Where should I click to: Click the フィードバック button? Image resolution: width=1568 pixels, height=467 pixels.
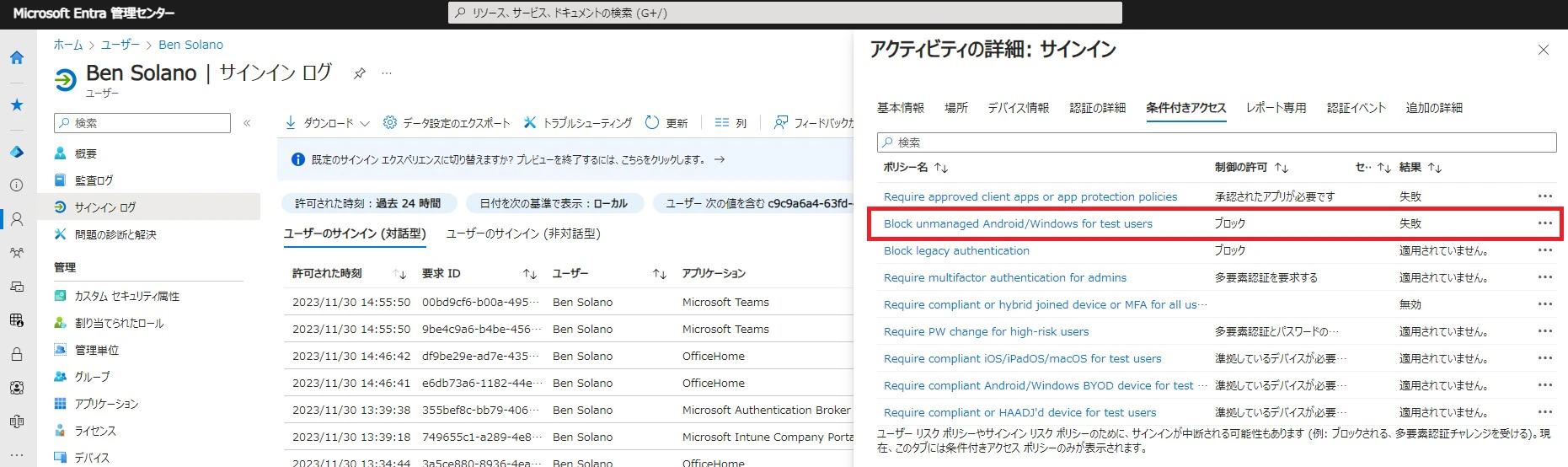click(x=814, y=123)
